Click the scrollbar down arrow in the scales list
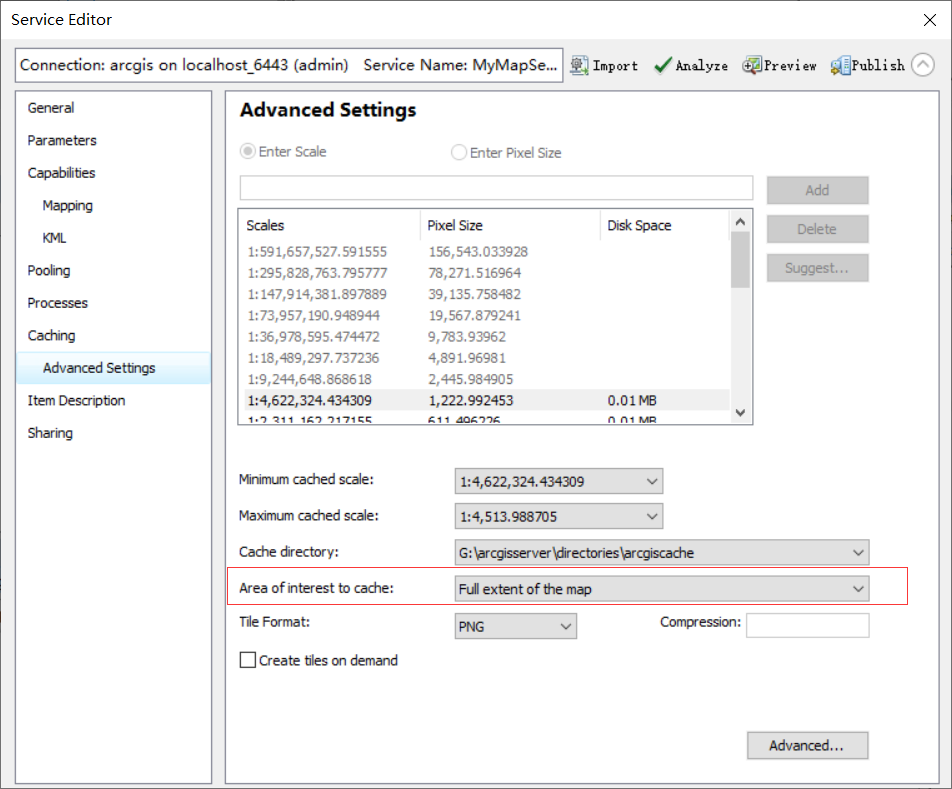The height and width of the screenshot is (789, 952). pyautogui.click(x=740, y=412)
